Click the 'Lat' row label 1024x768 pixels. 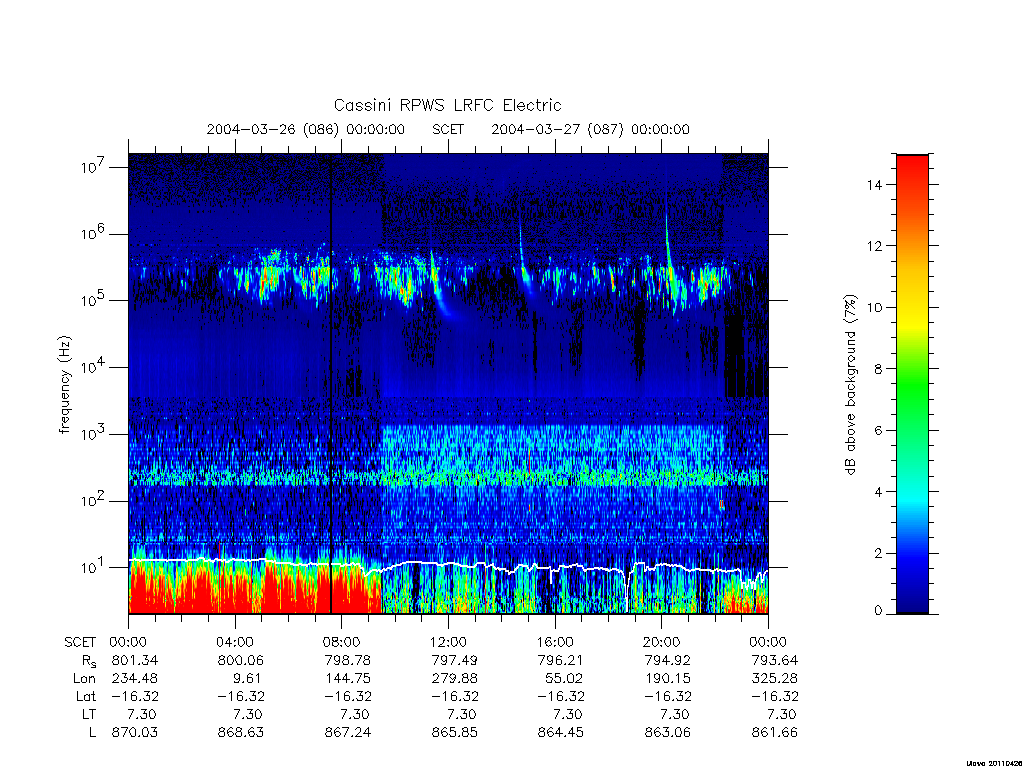coord(86,697)
